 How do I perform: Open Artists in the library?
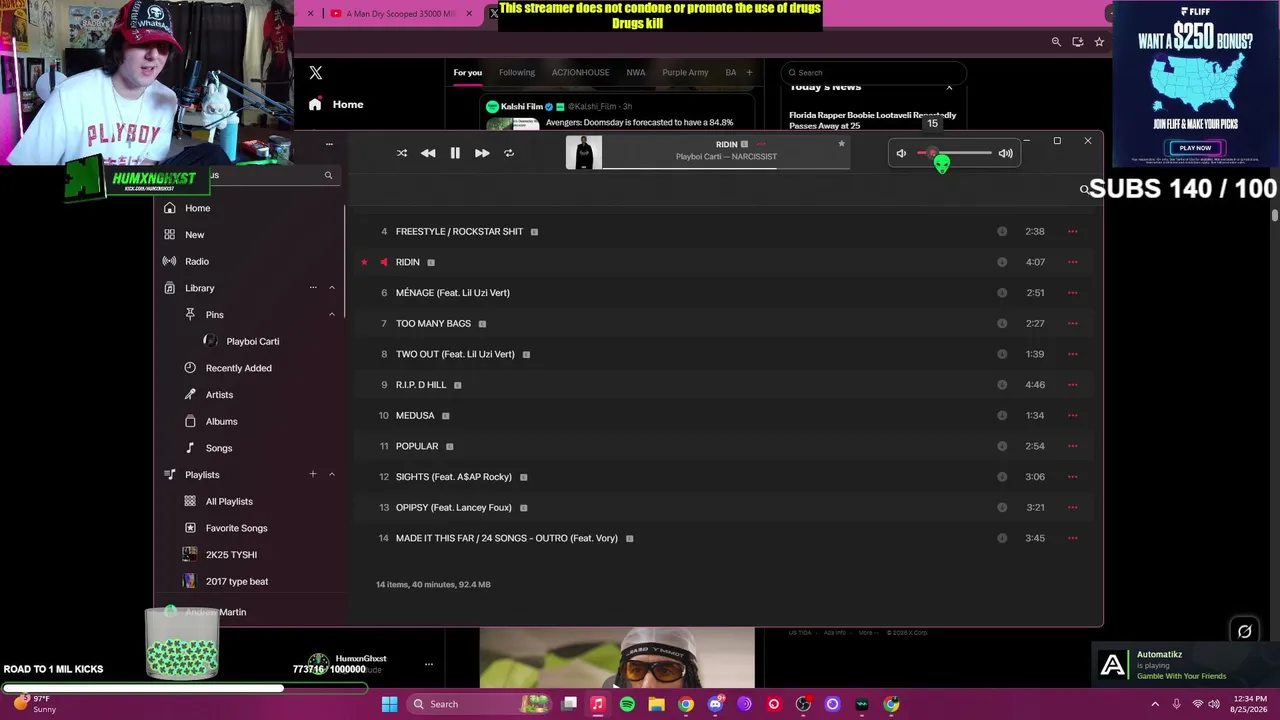(219, 395)
